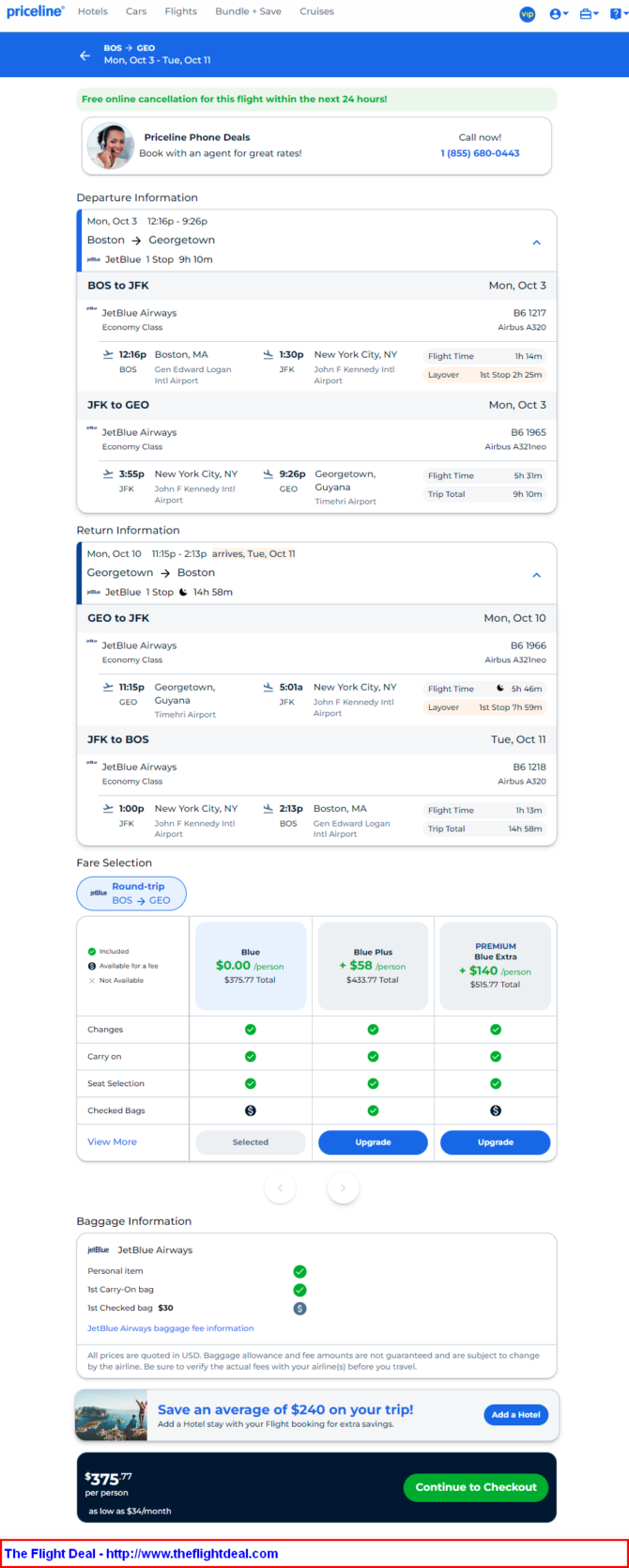Viewport: 629px width, 1568px height.
Task: Open JetBlue Airways baggage fee information
Action: 171,1328
